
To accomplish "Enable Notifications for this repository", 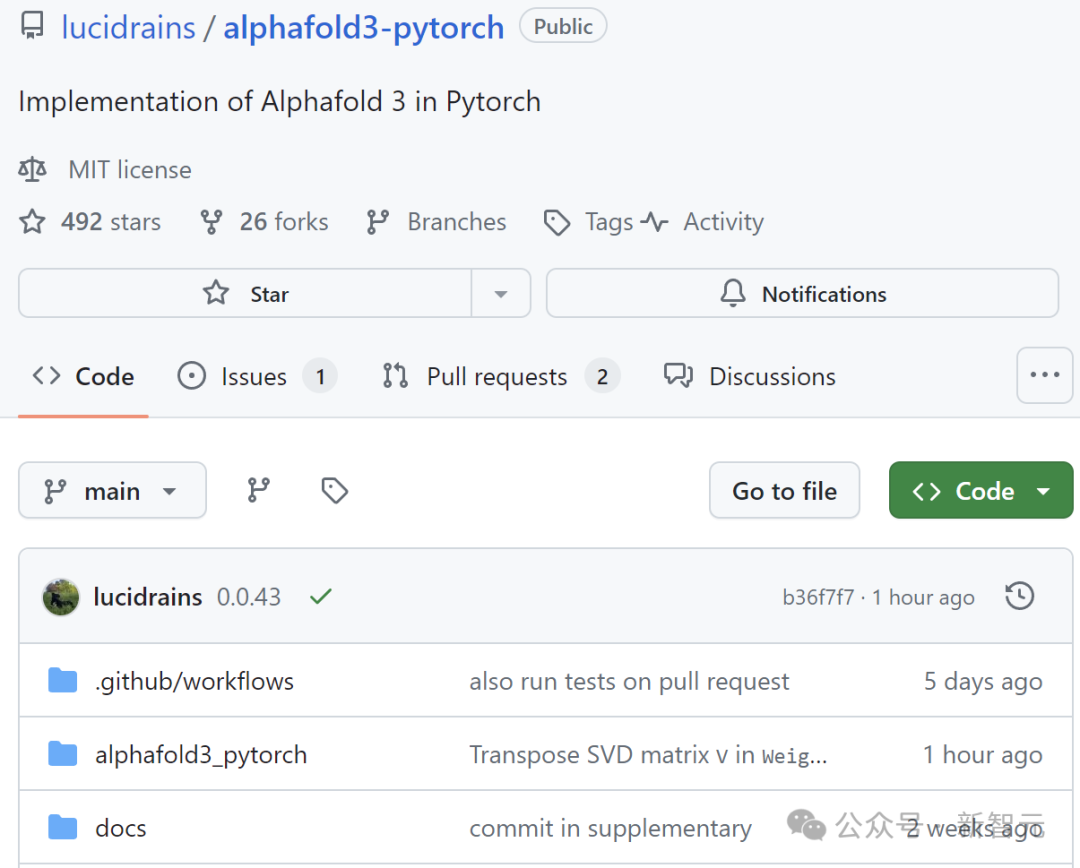I will [802, 293].
